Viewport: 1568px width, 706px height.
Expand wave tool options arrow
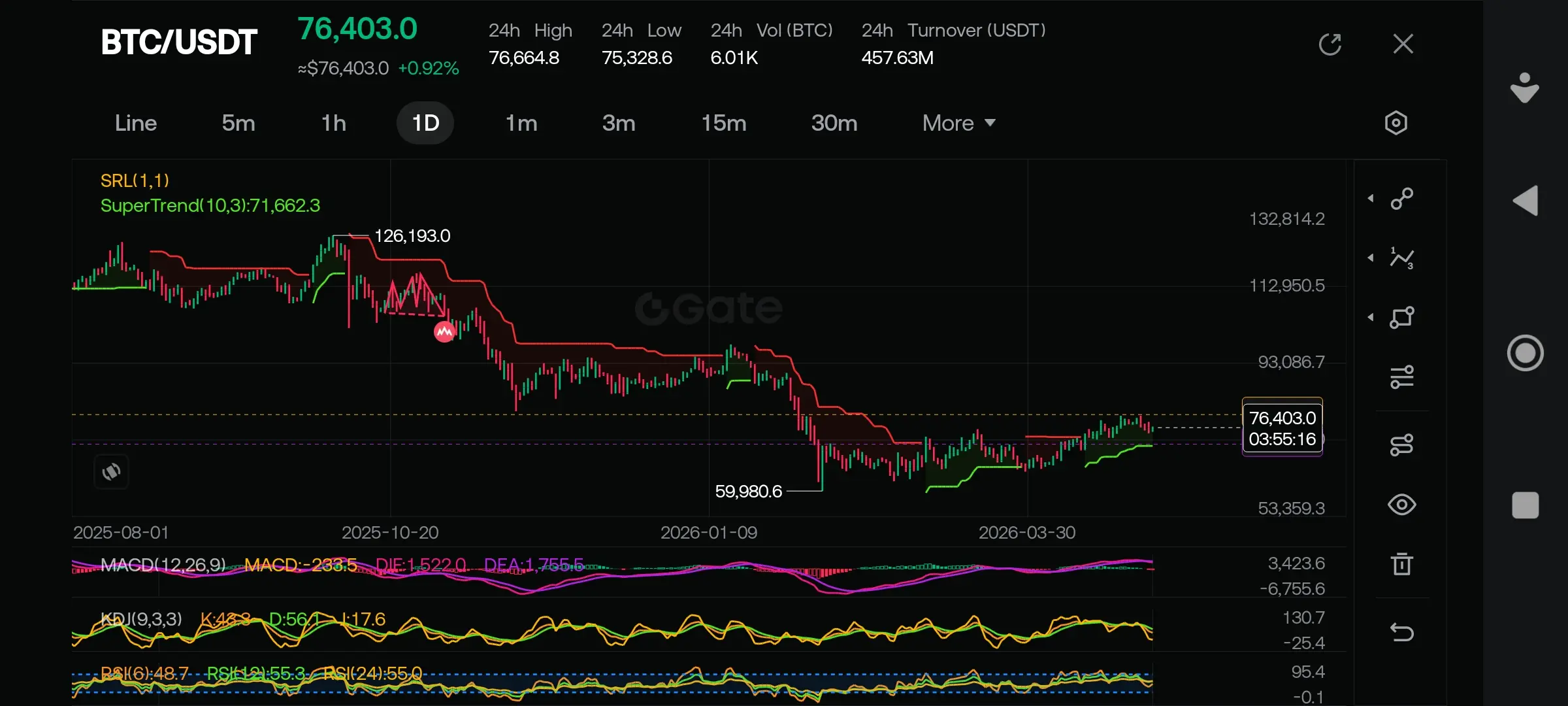1371,258
